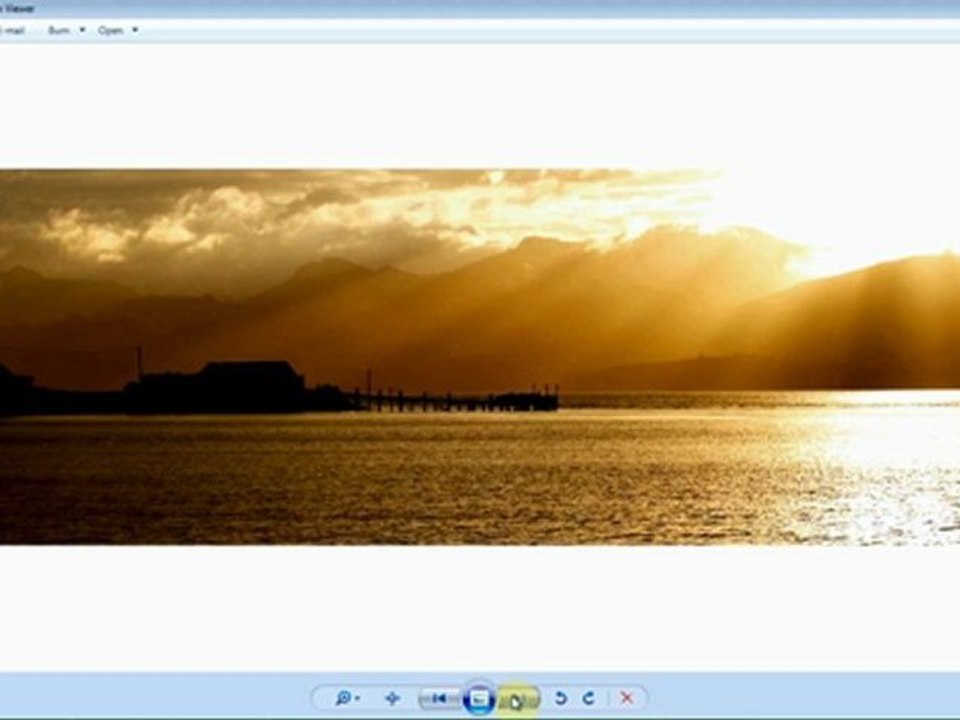Image resolution: width=960 pixels, height=720 pixels.
Task: Open the zoom magnifier control
Action: 347,698
